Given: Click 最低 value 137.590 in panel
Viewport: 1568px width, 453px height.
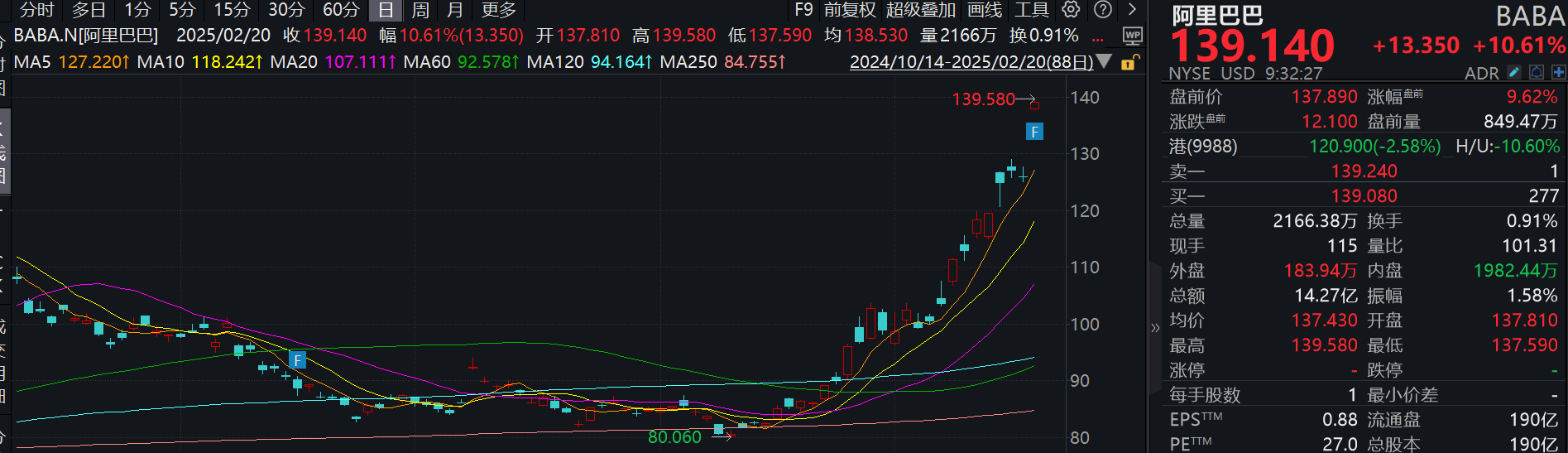Looking at the screenshot, I should point(1525,345).
